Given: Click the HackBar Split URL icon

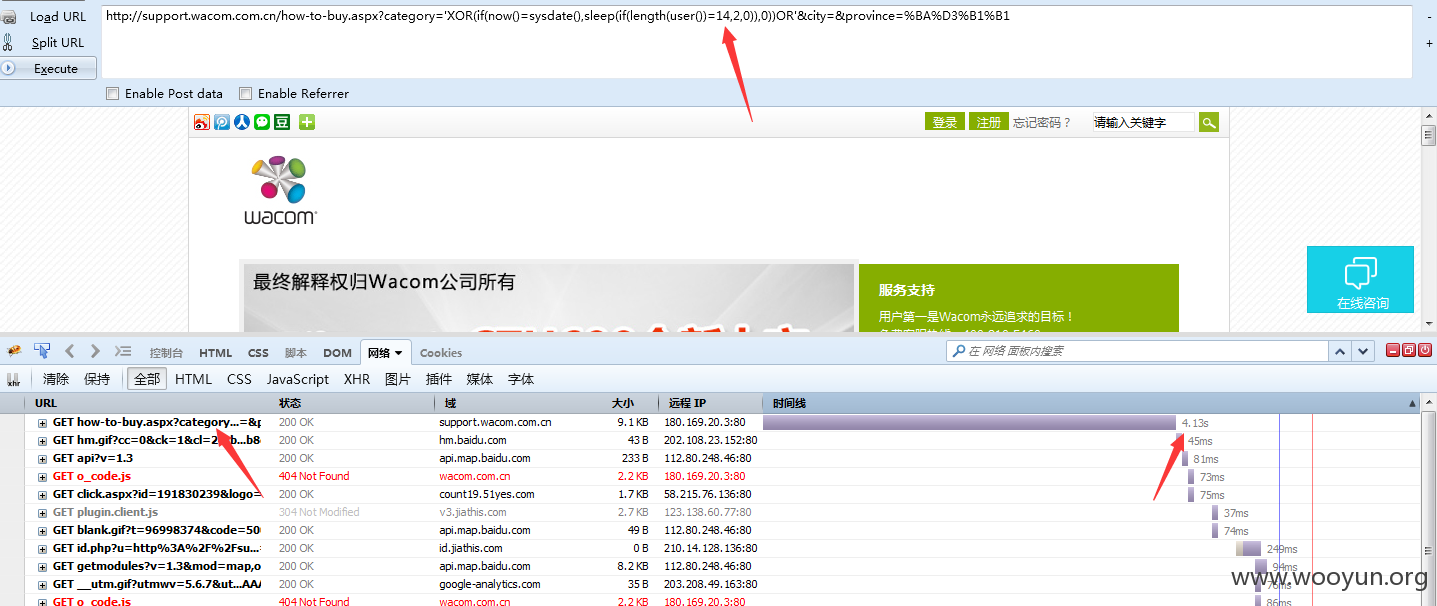Looking at the screenshot, I should (9, 42).
